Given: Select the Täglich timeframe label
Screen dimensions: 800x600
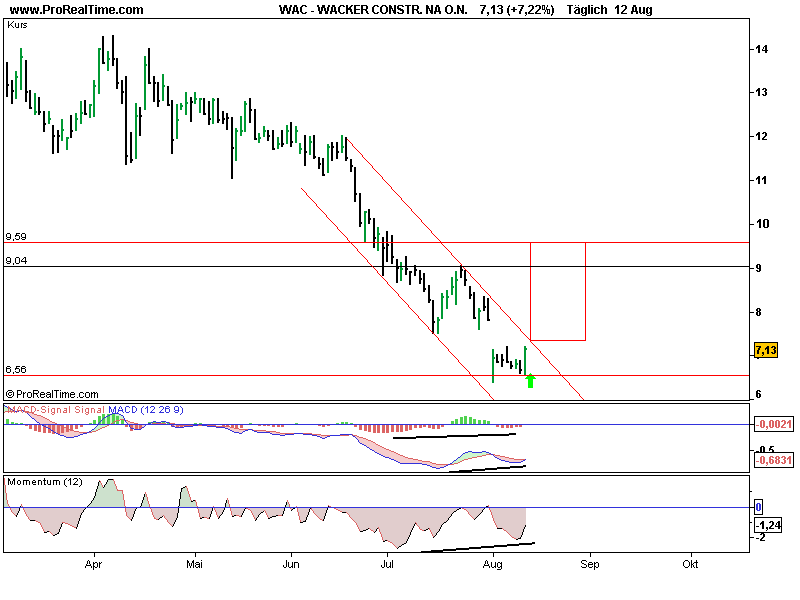Looking at the screenshot, I should click(587, 10).
